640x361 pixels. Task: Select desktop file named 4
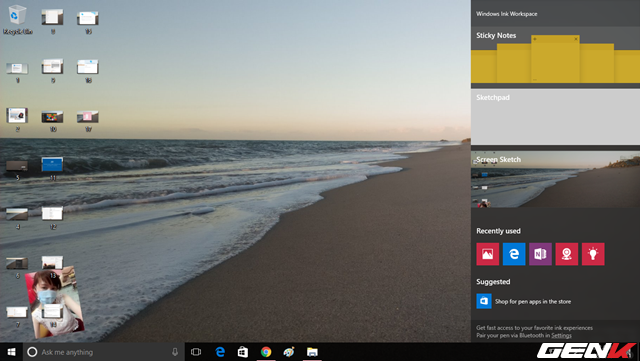(17, 218)
